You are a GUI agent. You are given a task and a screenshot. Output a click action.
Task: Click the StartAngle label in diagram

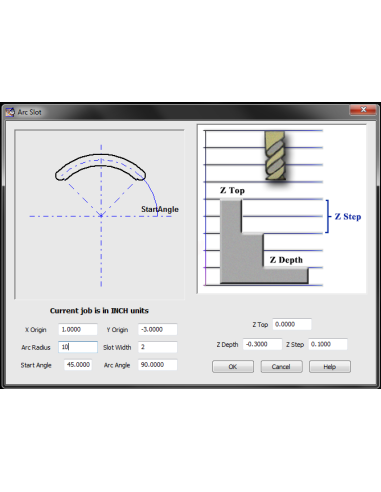click(x=160, y=209)
